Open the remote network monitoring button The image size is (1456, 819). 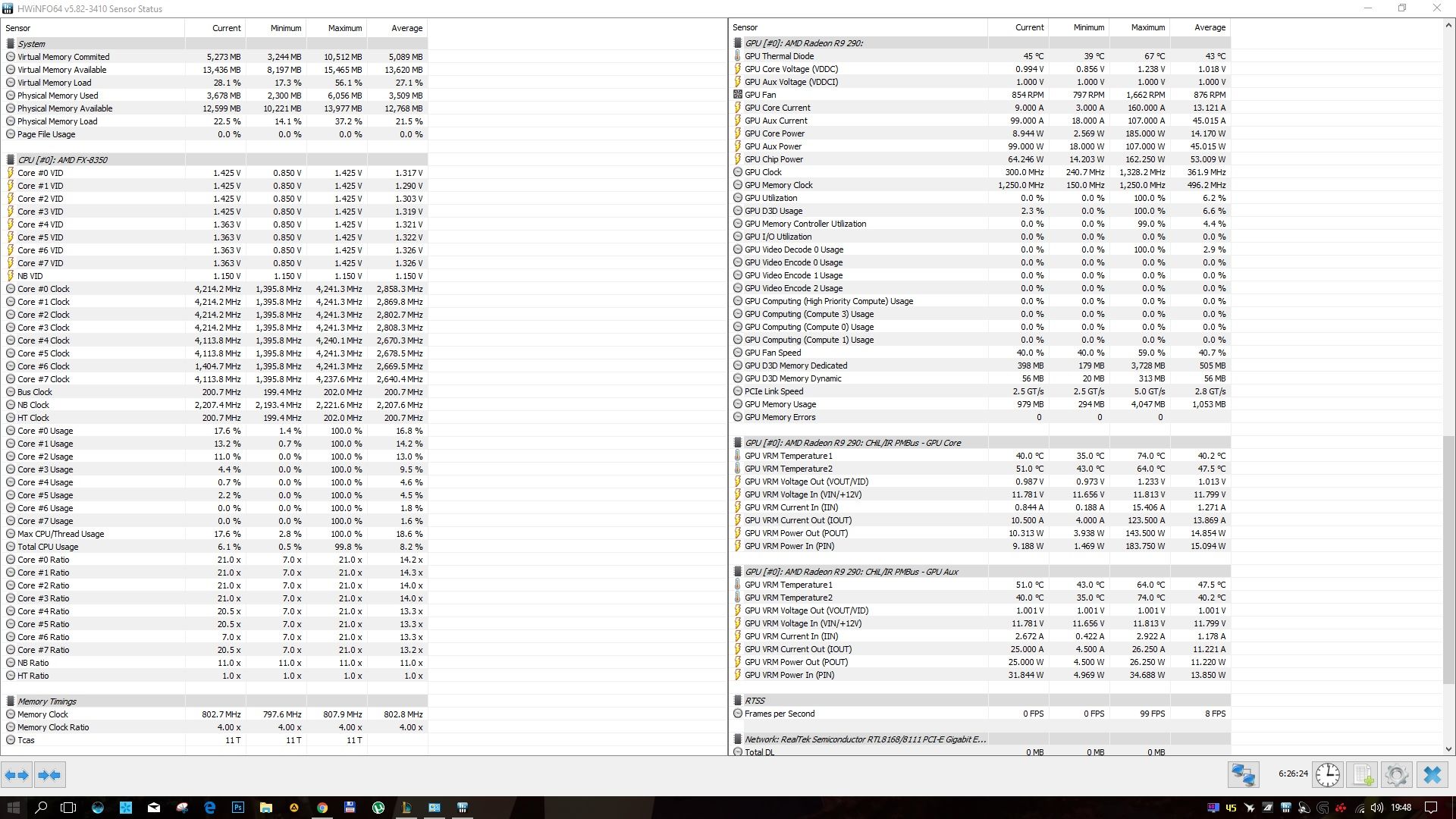1244,775
